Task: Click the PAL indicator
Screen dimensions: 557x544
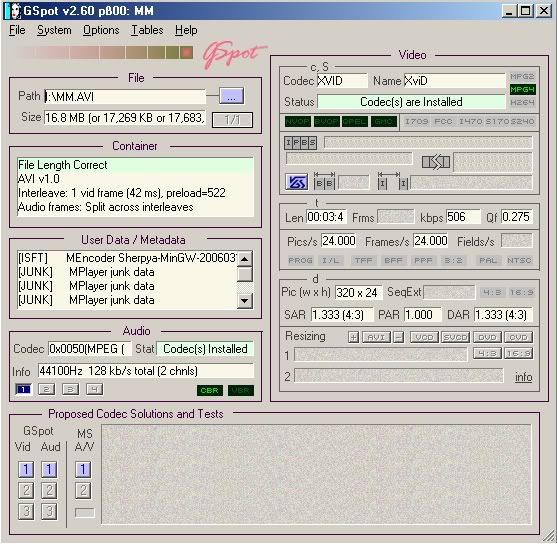Action: pyautogui.click(x=488, y=260)
